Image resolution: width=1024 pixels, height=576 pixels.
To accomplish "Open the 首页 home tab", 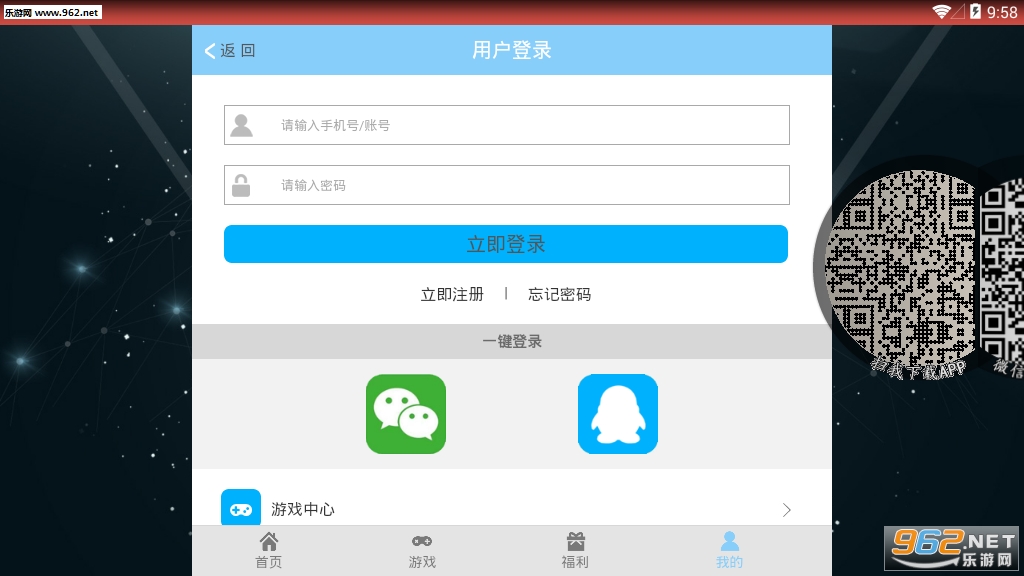I will point(269,551).
